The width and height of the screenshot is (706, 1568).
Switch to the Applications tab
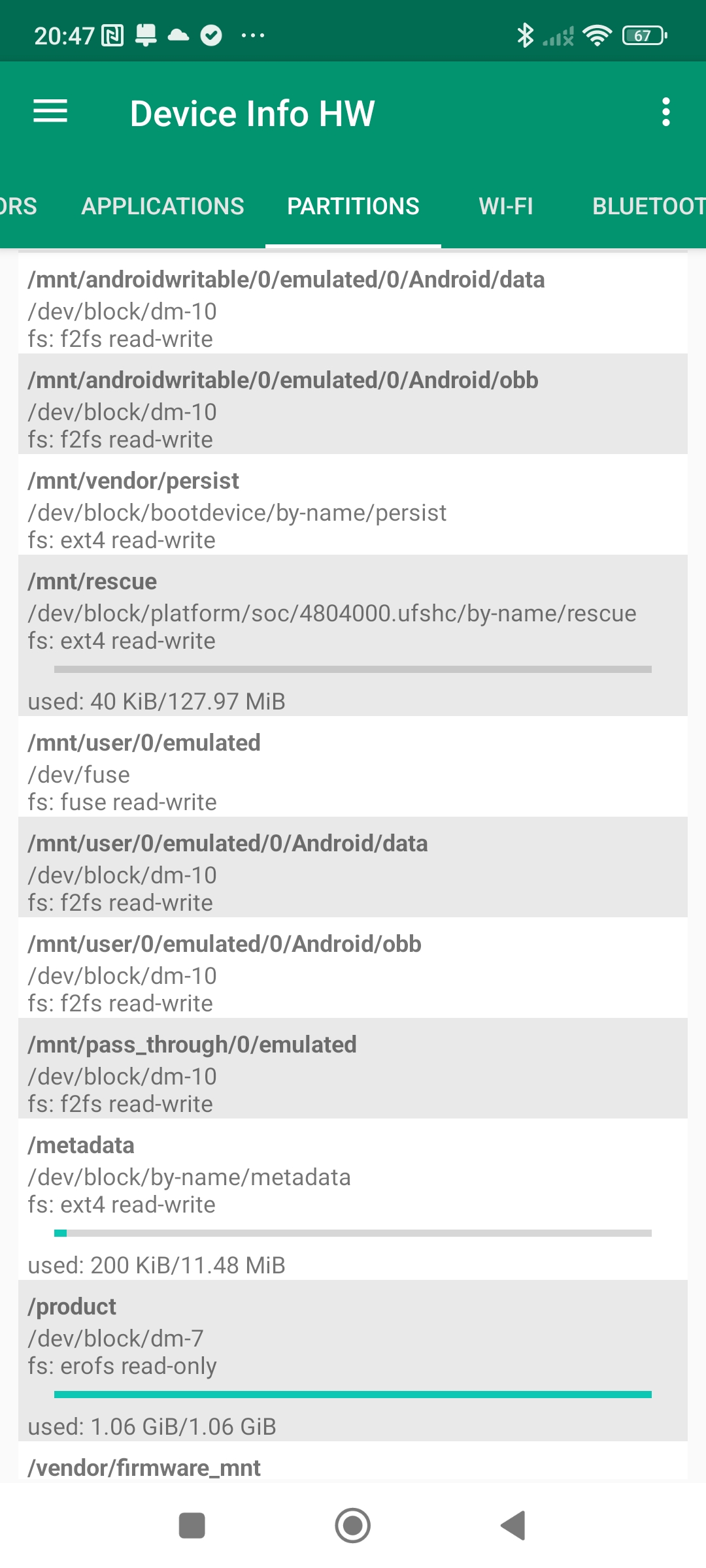(163, 206)
